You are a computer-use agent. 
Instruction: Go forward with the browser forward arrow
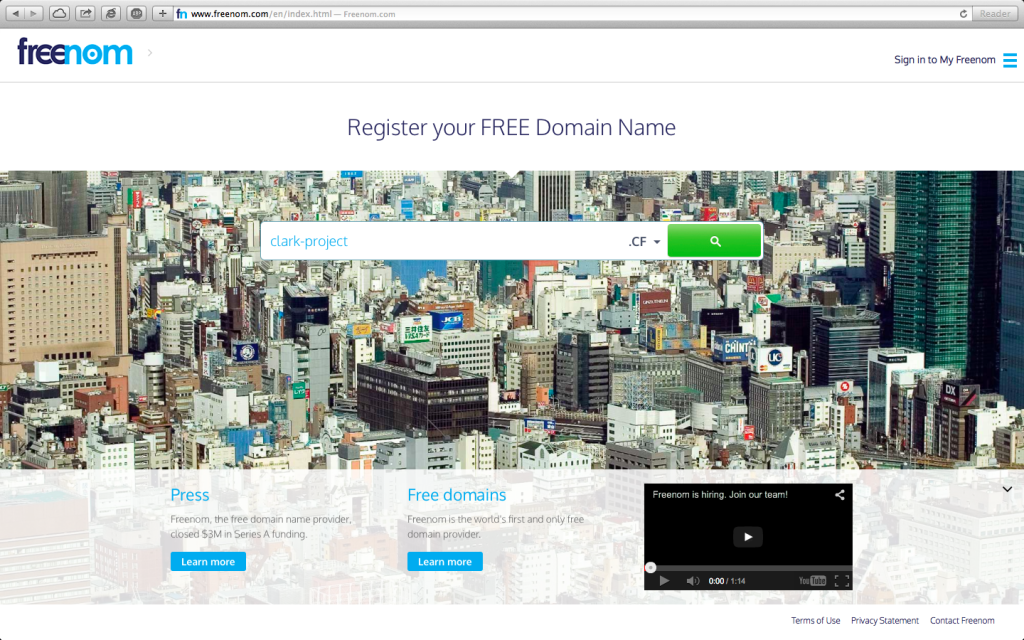33,13
